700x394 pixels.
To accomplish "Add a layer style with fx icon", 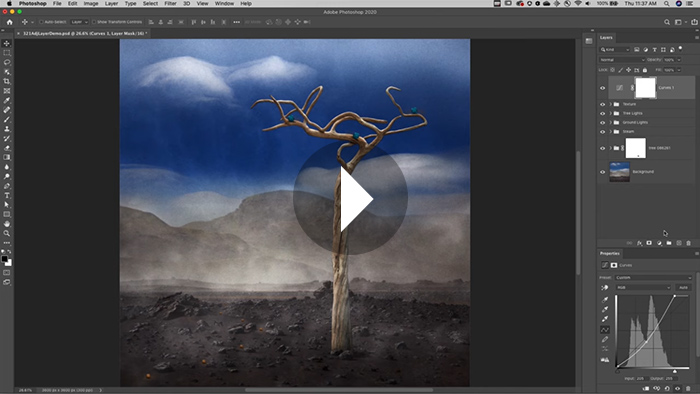I will click(x=639, y=243).
